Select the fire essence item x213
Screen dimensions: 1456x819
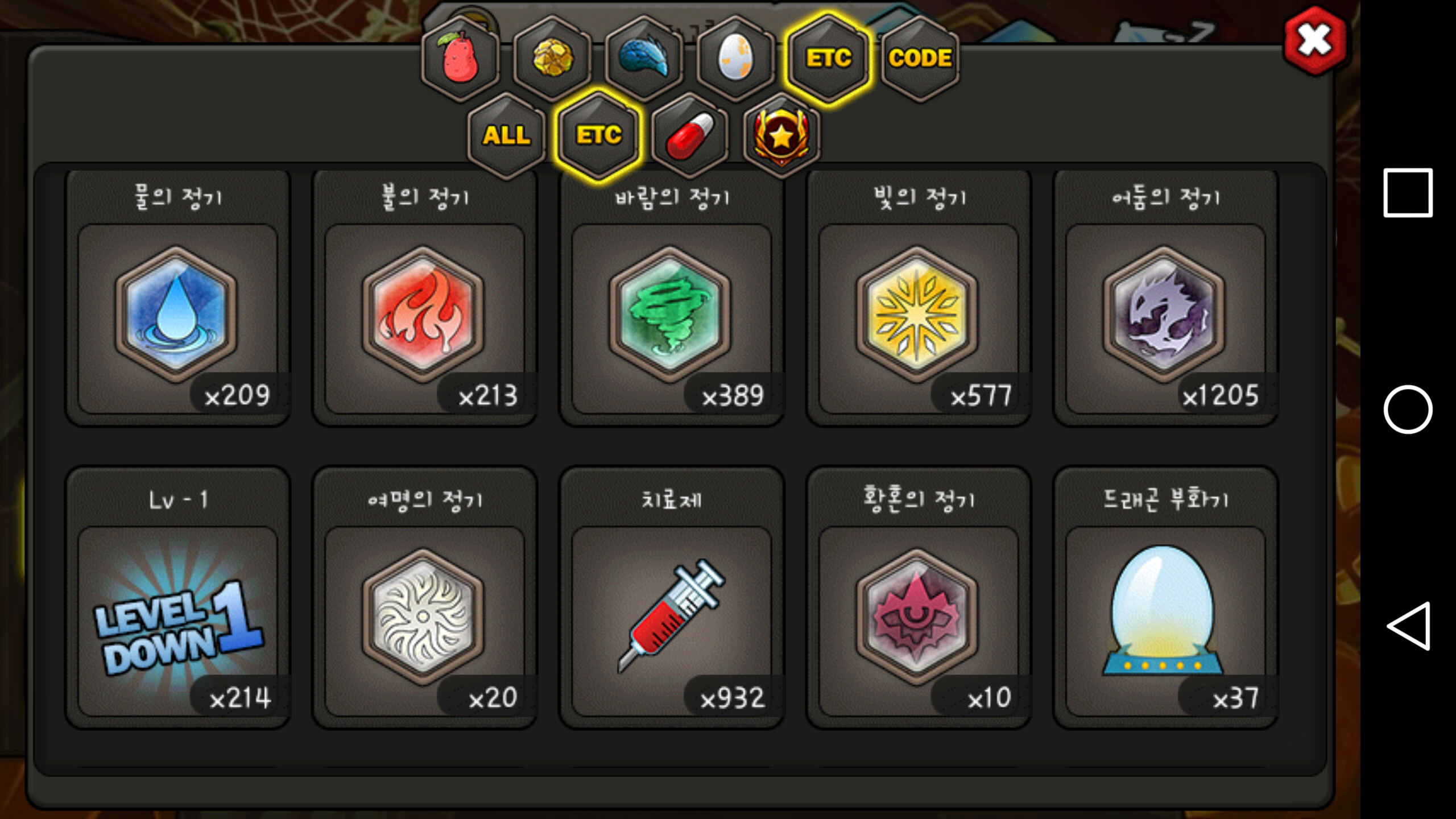425,298
